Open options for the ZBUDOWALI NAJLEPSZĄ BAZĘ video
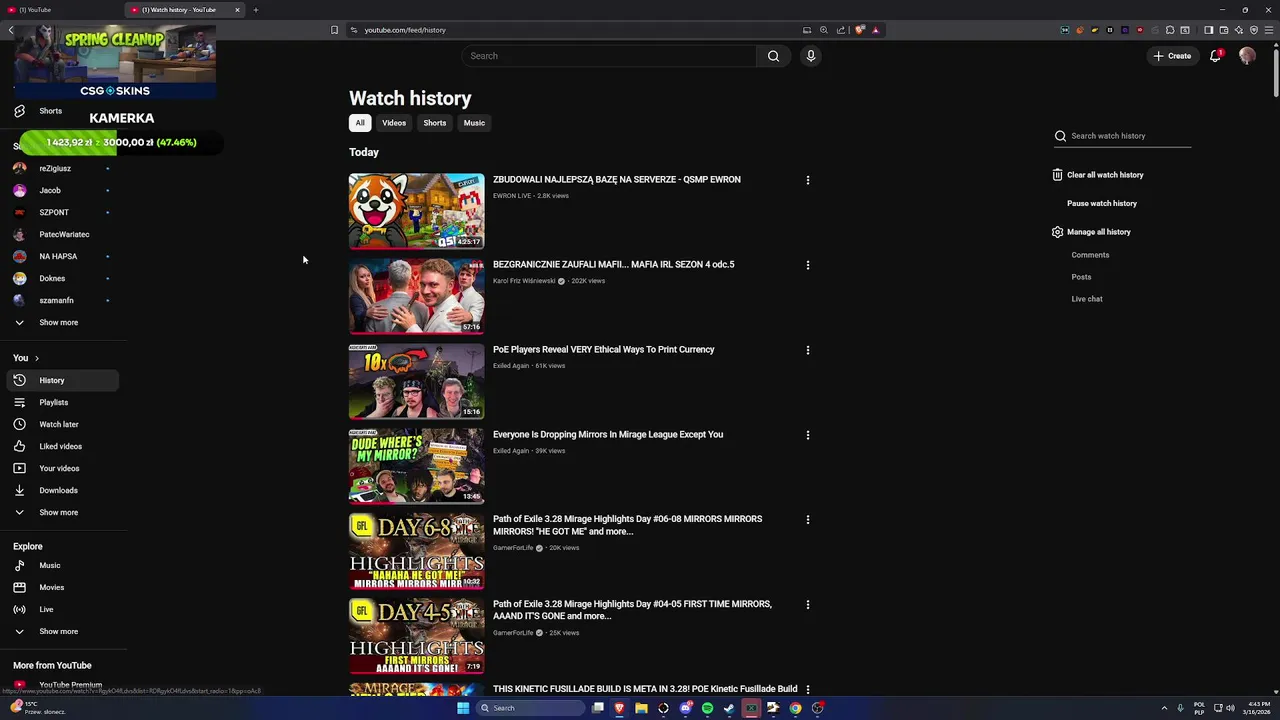Viewport: 1280px width, 720px height. [x=808, y=180]
